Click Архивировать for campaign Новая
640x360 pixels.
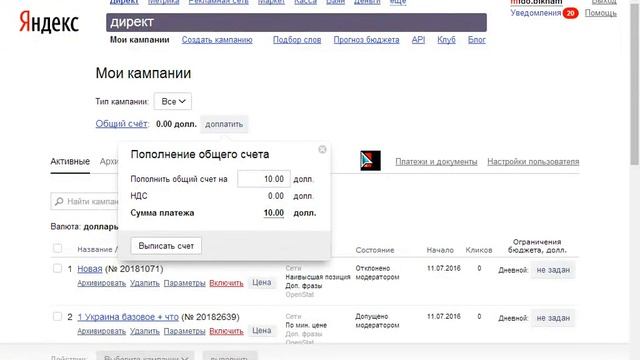(x=101, y=283)
